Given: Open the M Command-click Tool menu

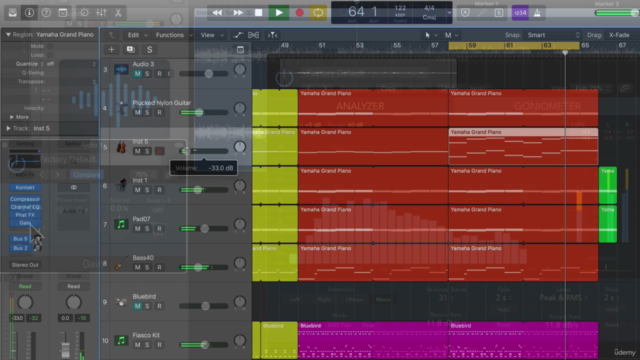Looking at the screenshot, I should click(x=451, y=35).
